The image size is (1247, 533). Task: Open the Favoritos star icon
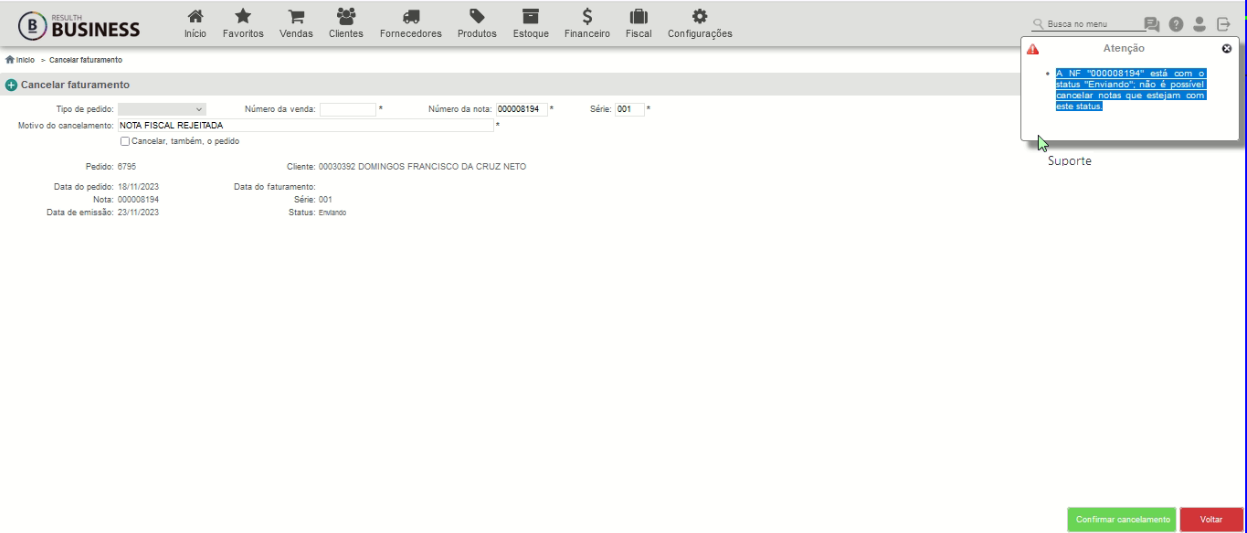[x=243, y=16]
